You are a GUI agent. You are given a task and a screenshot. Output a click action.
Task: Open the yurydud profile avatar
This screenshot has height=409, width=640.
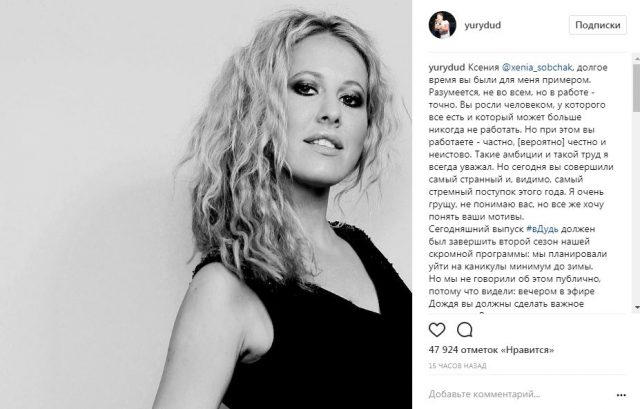point(442,25)
